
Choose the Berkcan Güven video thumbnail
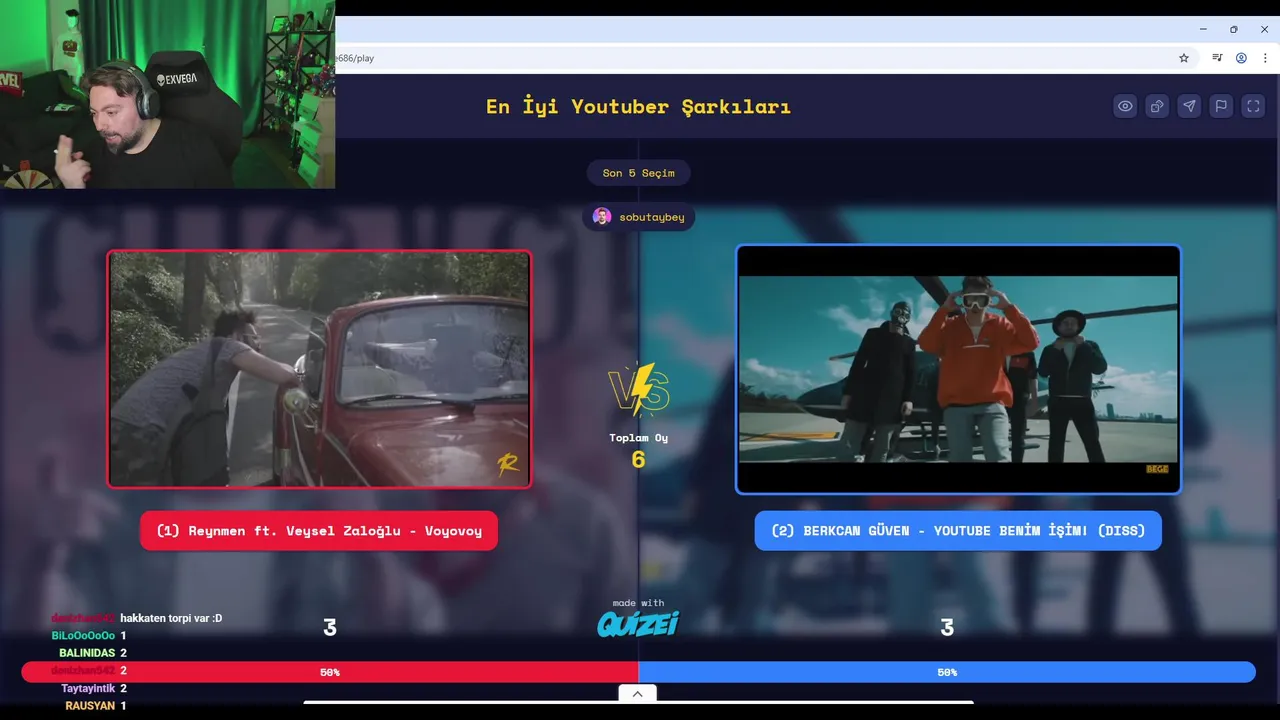(x=958, y=369)
